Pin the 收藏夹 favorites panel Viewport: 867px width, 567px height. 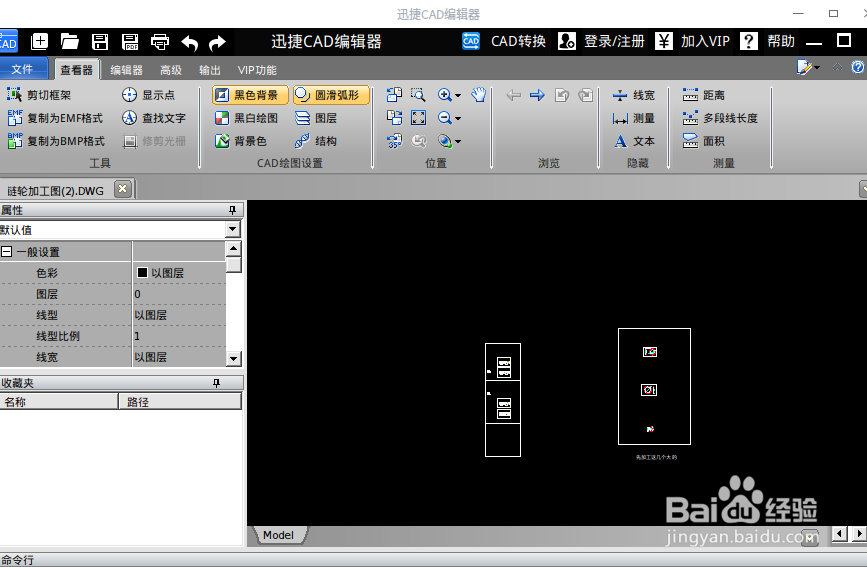click(216, 383)
